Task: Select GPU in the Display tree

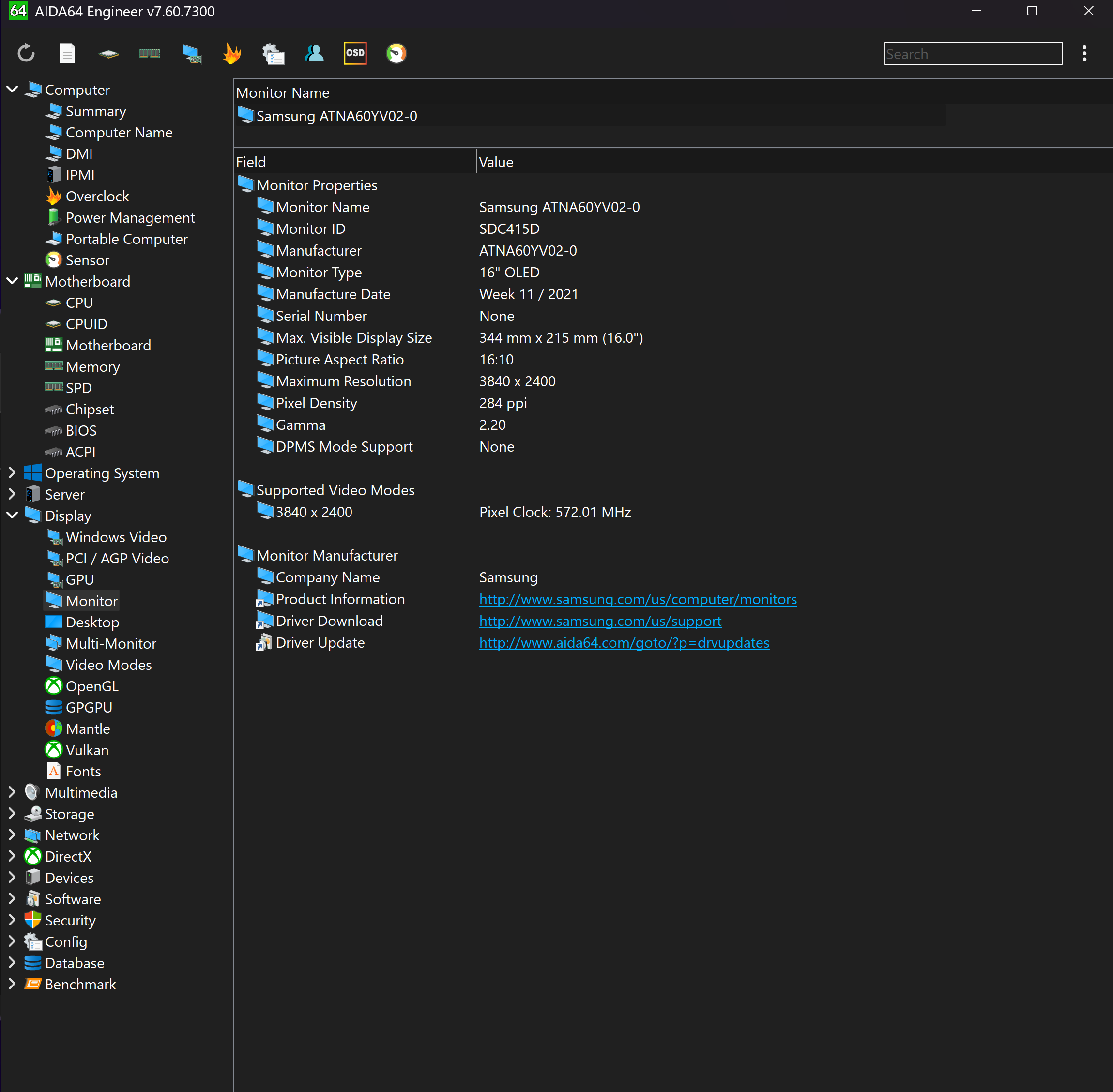Action: (x=80, y=579)
